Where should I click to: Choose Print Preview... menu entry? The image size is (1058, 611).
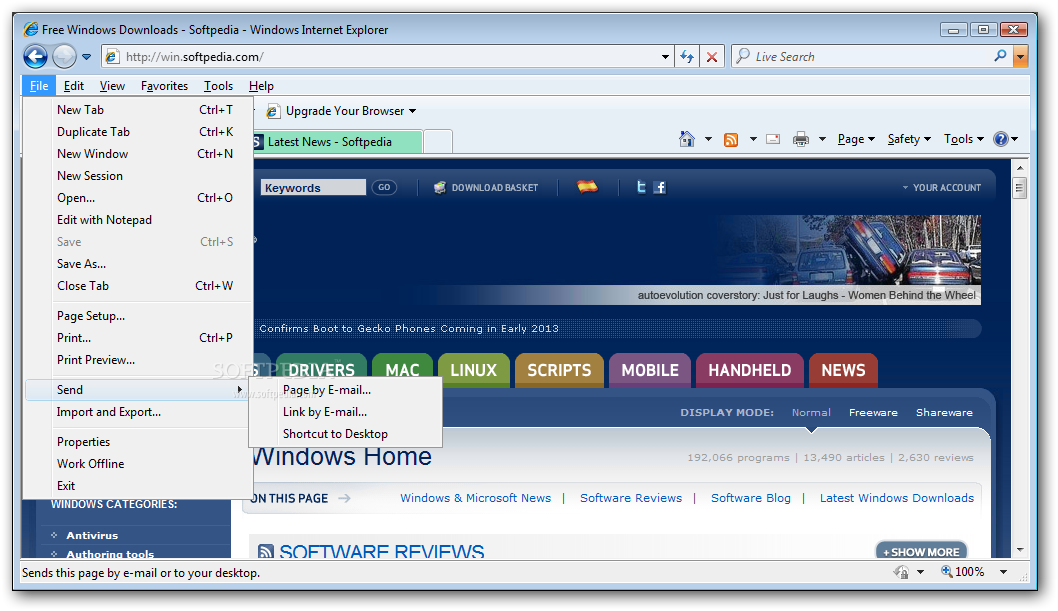(x=138, y=359)
